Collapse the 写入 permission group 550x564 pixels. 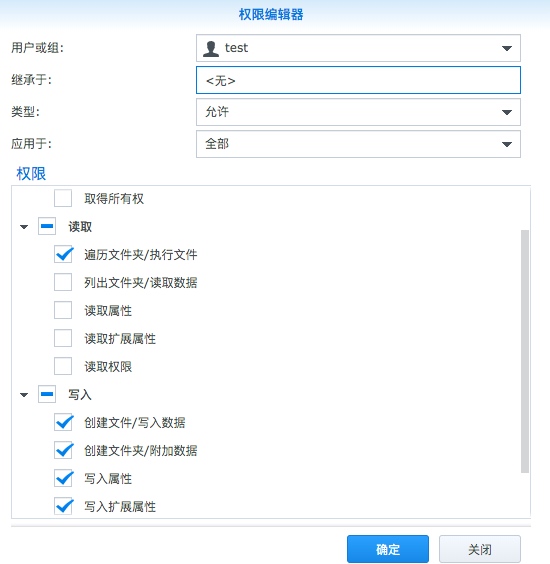coord(24,395)
